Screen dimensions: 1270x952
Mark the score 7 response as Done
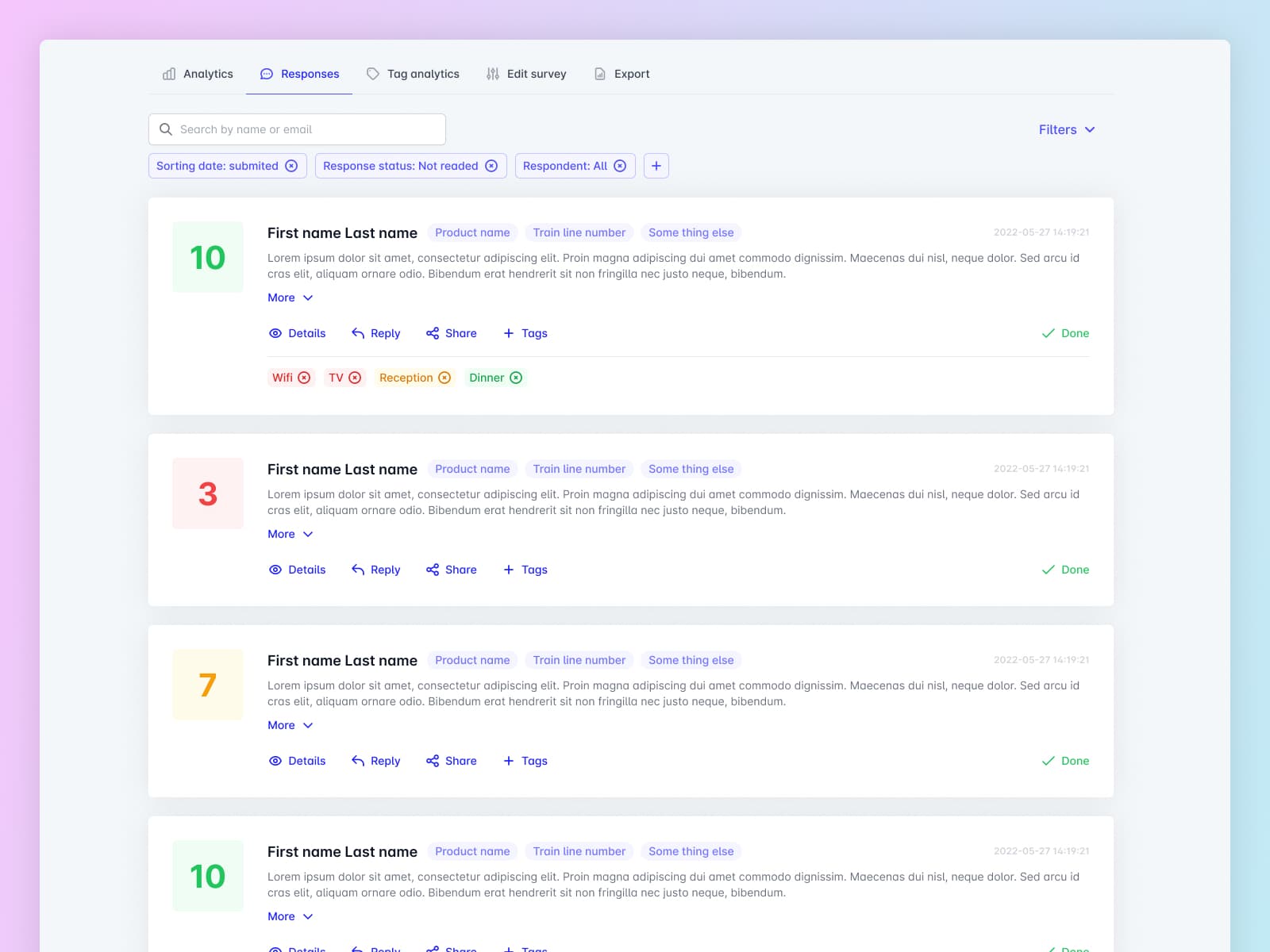coord(1065,761)
